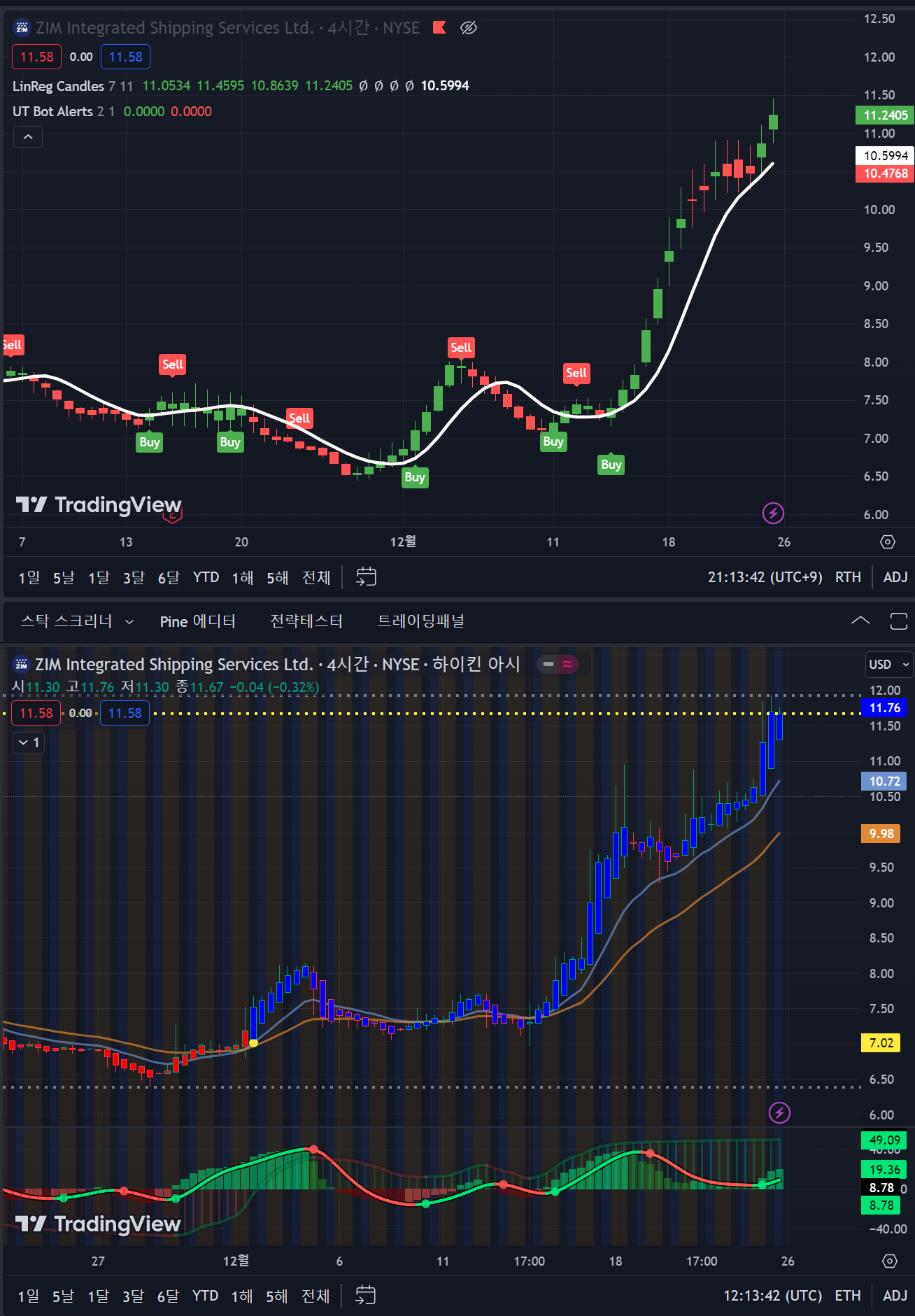The image size is (915, 1316).
Task: Click the green 49.09 oscillator label
Action: pos(884,1140)
